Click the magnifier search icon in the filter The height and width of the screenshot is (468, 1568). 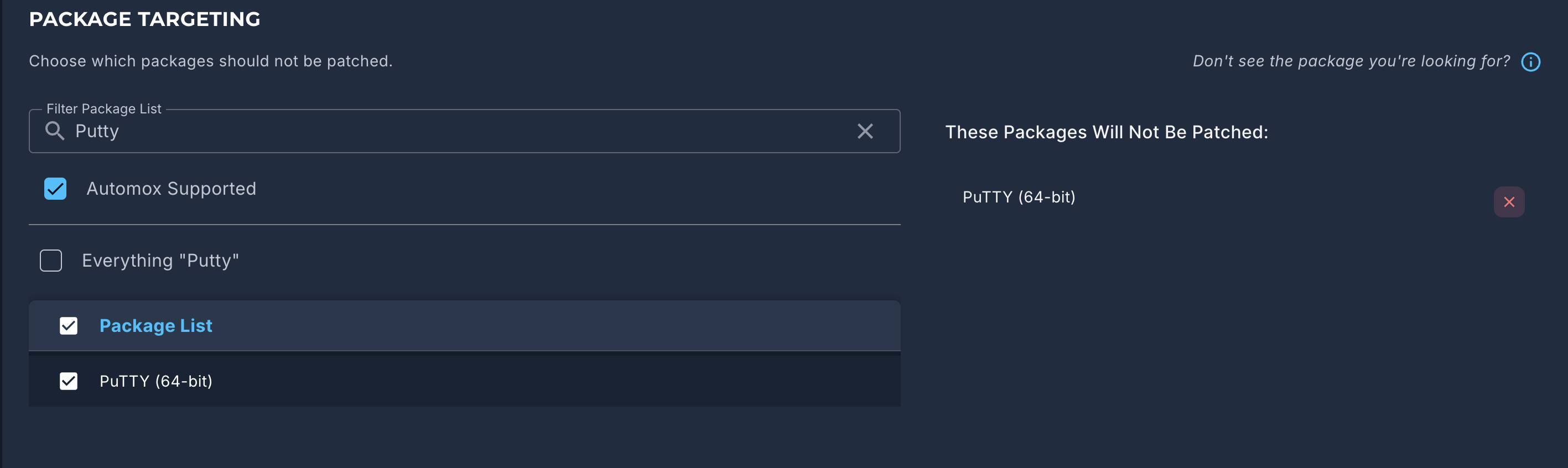[55, 131]
